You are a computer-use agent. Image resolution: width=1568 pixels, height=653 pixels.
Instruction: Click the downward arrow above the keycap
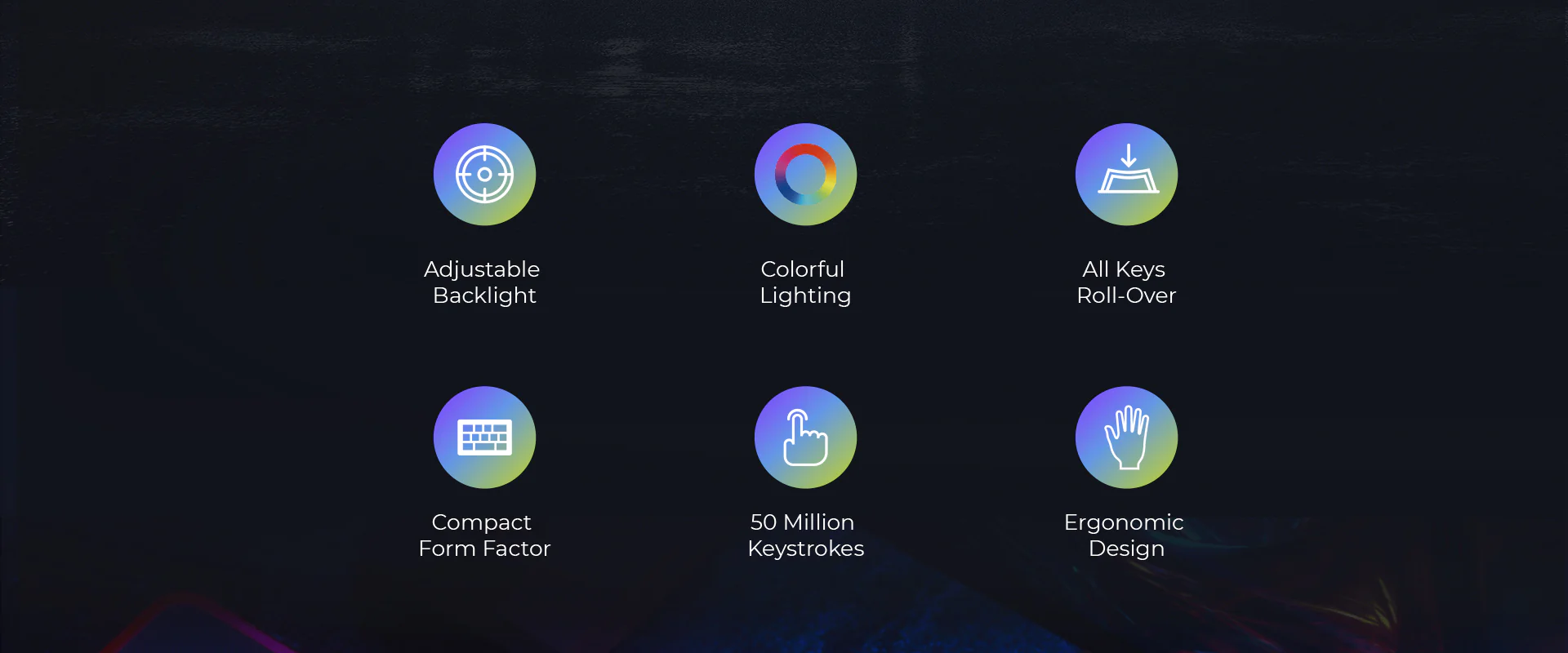pos(1128,155)
